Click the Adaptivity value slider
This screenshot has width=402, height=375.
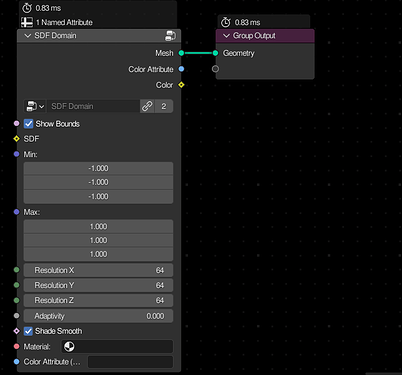[x=98, y=316]
